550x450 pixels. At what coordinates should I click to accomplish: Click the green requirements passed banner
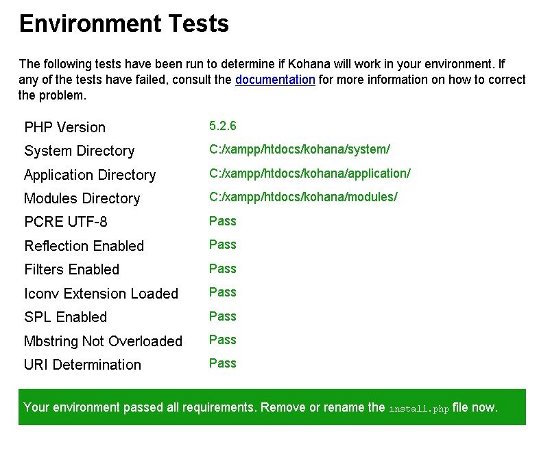point(272,407)
